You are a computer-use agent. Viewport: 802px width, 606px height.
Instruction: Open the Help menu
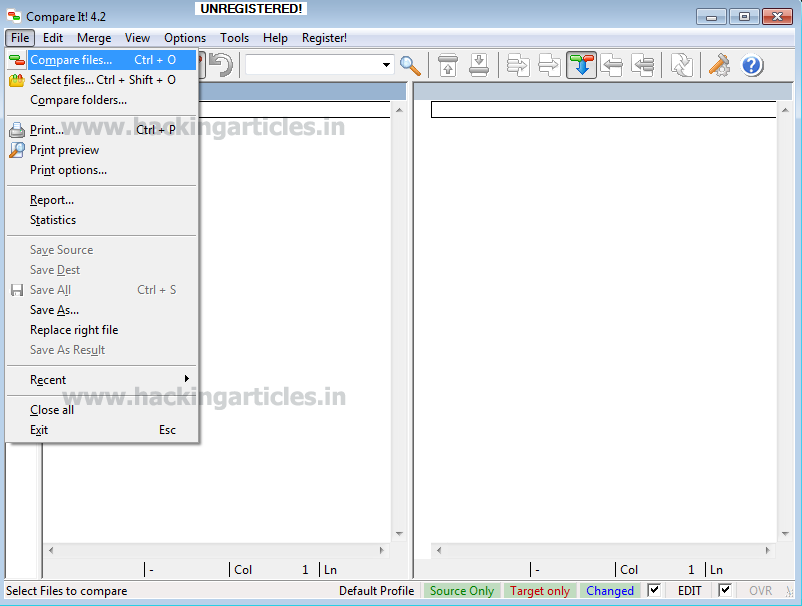pos(275,38)
